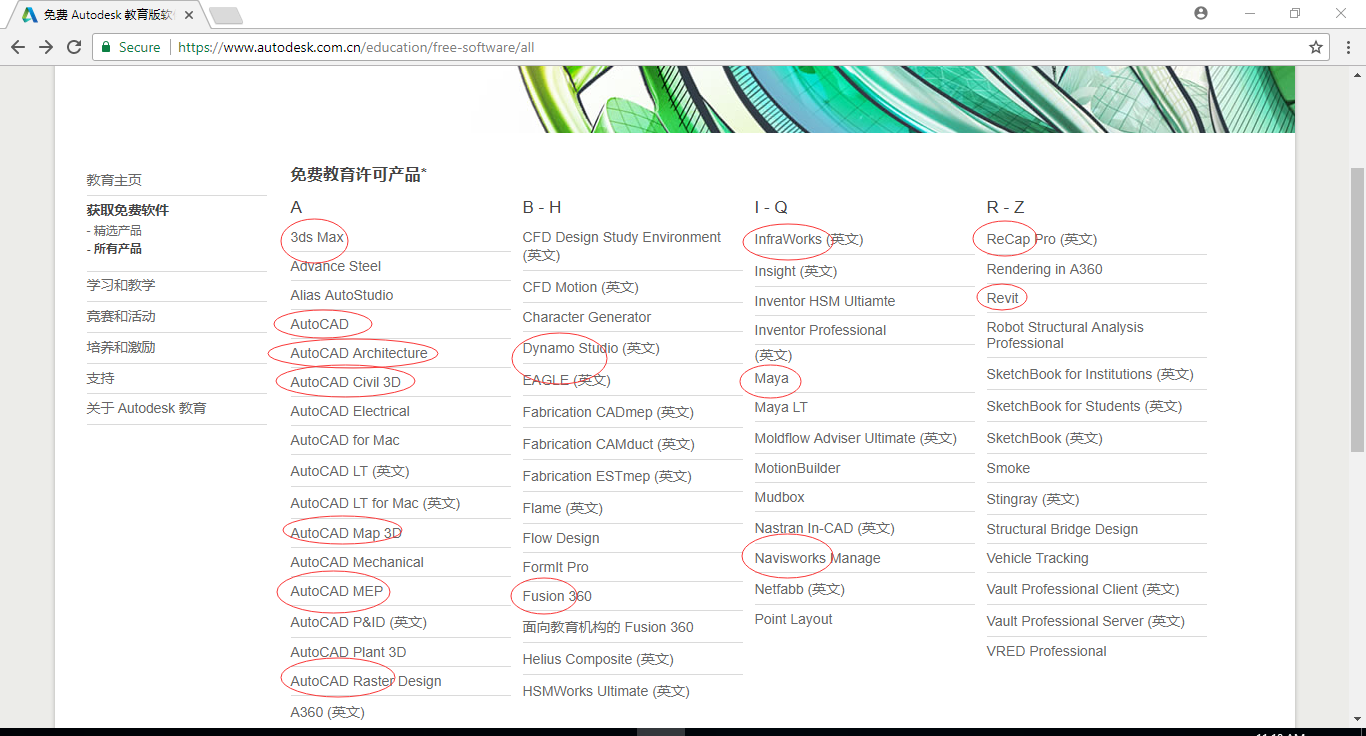The image size is (1366, 736).
Task: Open the InfraWorks (英文) link
Action: [x=809, y=239]
